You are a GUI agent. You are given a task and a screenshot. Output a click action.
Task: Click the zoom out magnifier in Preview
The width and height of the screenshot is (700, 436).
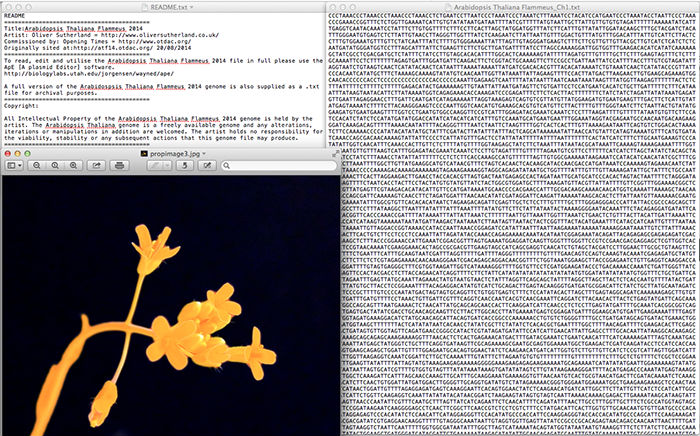point(36,164)
